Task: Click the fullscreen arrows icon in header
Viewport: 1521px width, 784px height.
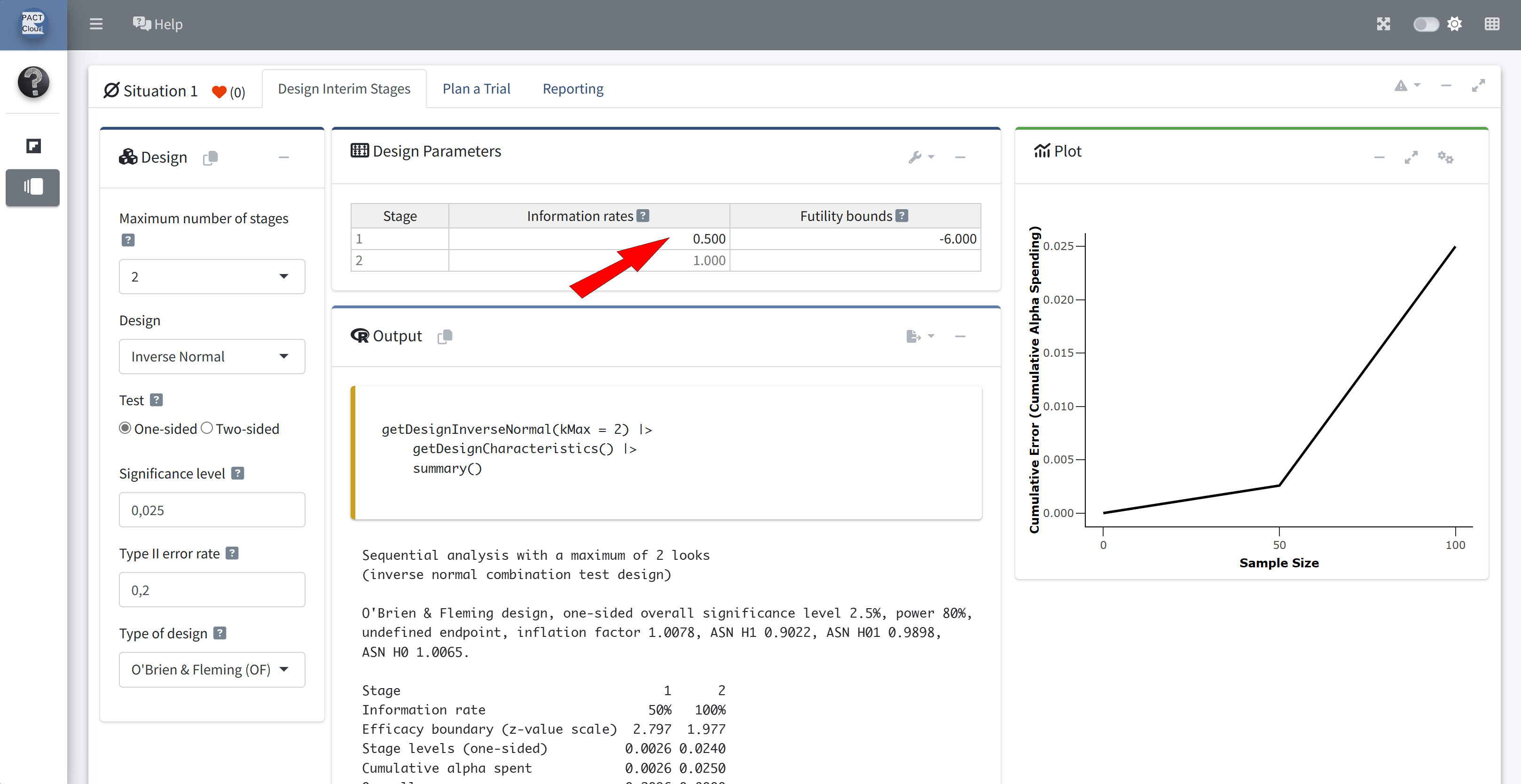Action: coord(1383,24)
